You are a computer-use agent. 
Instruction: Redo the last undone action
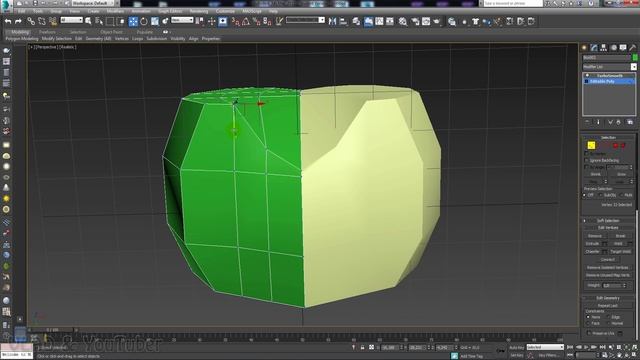point(18,21)
